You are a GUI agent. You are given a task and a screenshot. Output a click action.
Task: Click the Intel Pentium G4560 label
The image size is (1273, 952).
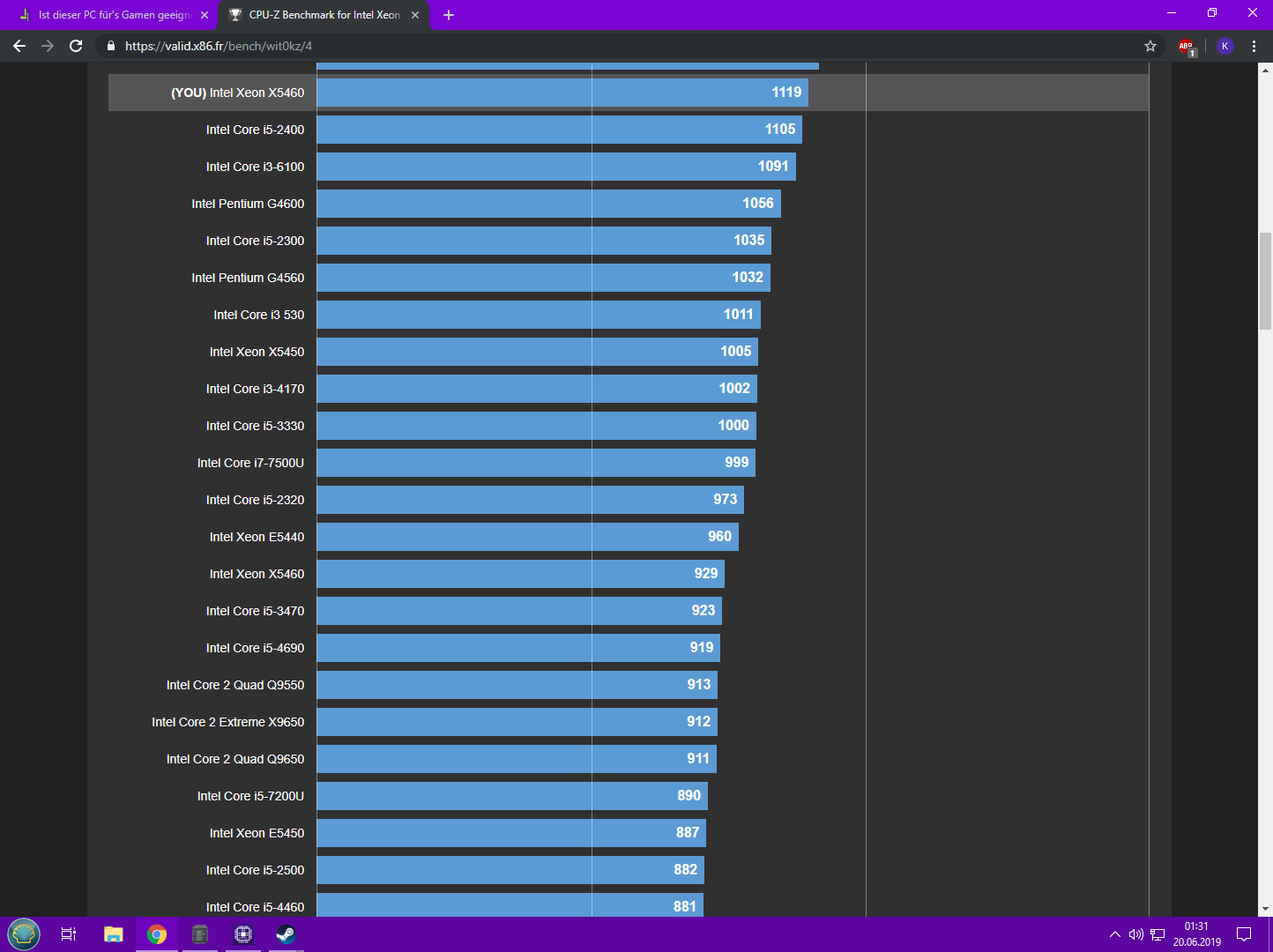(x=248, y=278)
